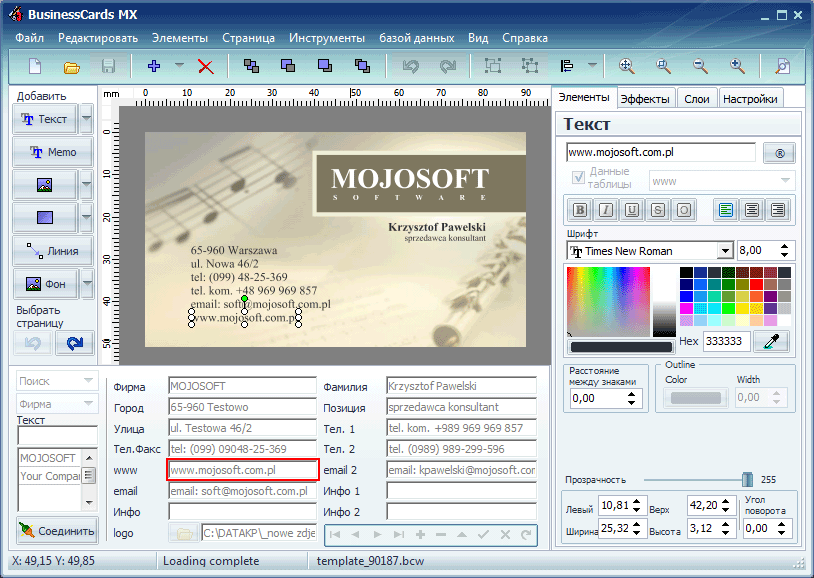Switch to the Эффекты tab

(645, 99)
